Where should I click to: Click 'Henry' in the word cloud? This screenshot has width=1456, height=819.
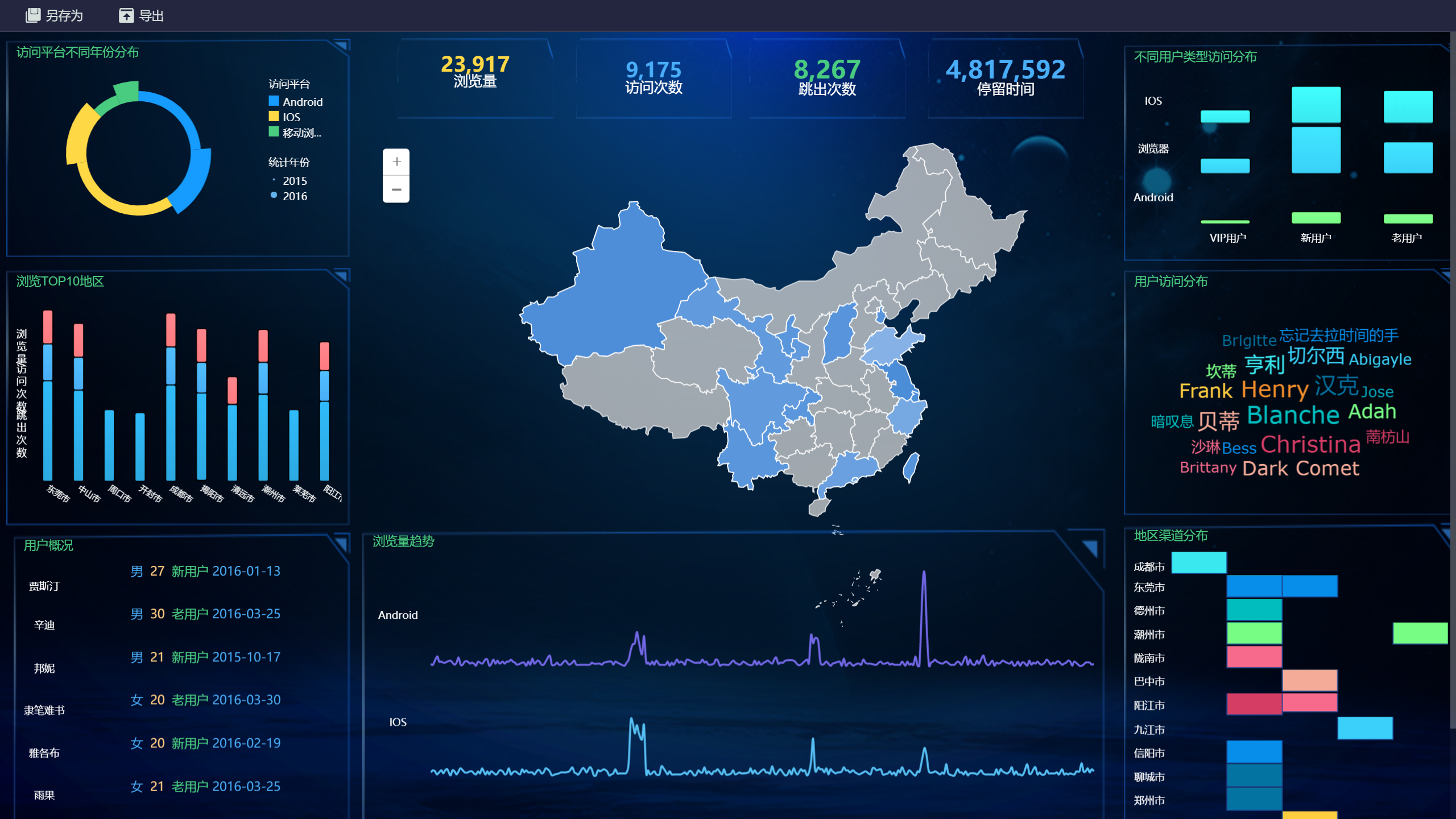tap(1275, 390)
